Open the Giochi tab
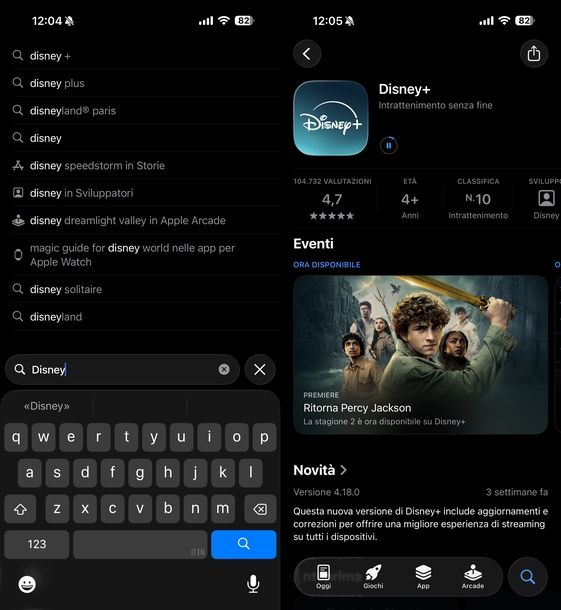Viewport: 561px width, 610px height. [x=373, y=577]
